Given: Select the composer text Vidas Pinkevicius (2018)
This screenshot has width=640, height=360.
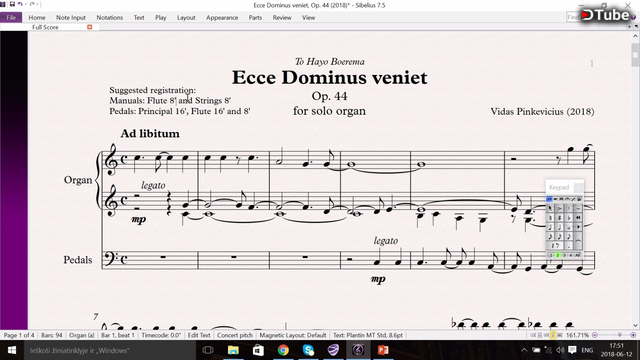Looking at the screenshot, I should click(542, 111).
